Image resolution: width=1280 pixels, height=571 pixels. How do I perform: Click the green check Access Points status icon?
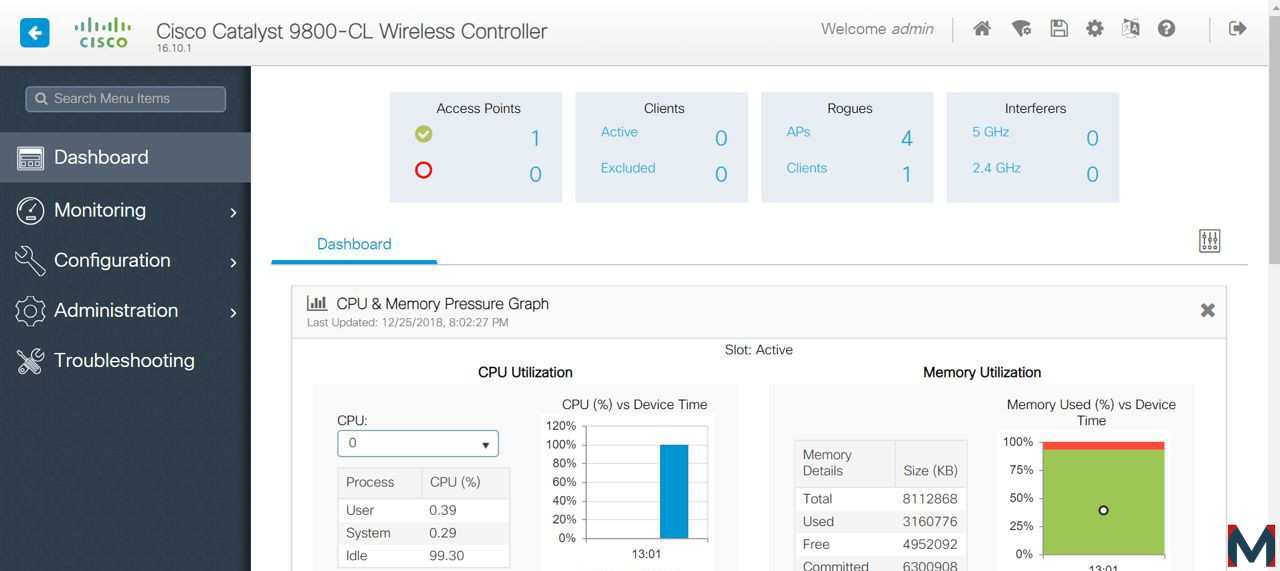pos(423,134)
